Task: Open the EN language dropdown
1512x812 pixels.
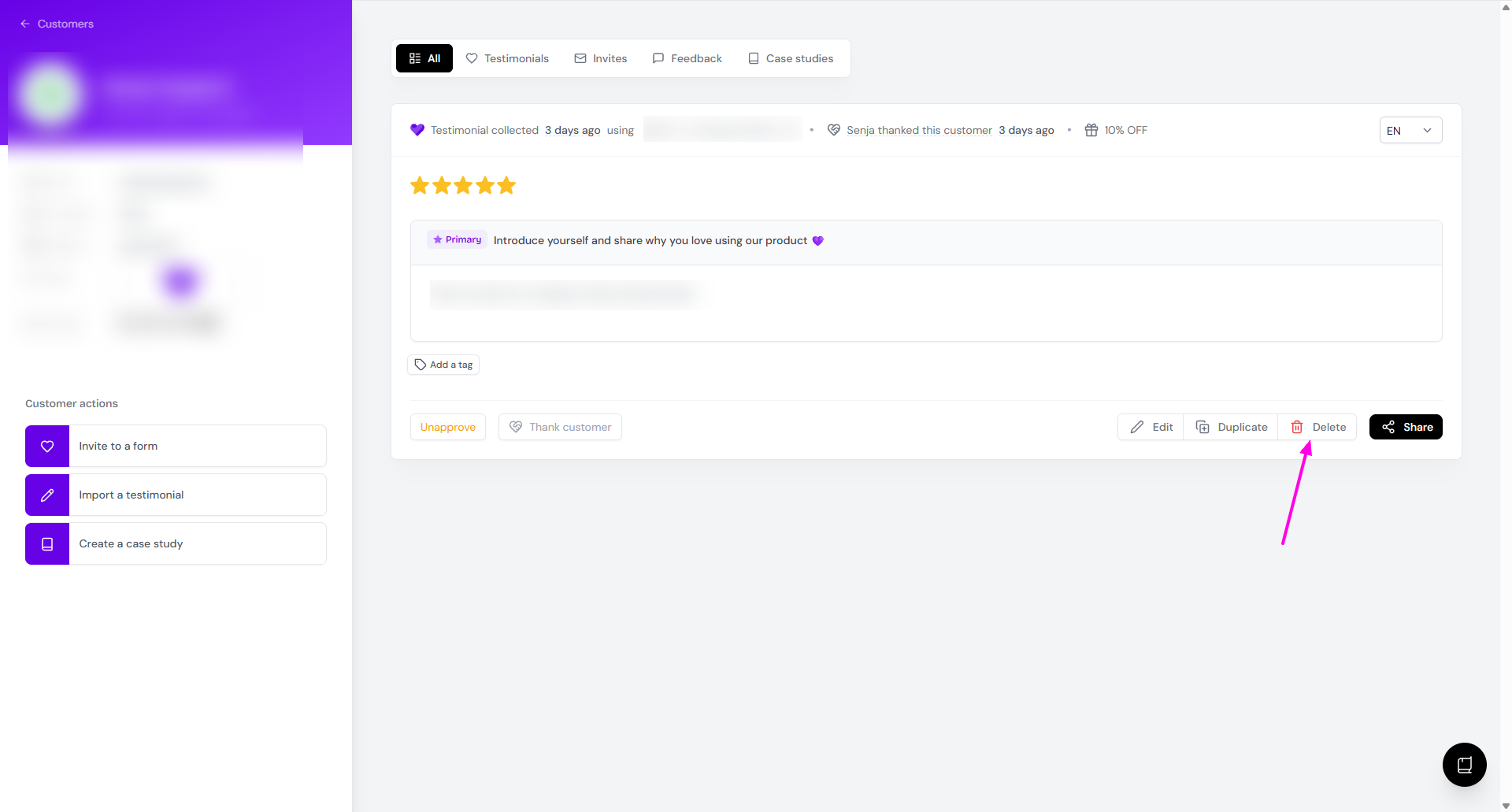Action: [x=1410, y=131]
